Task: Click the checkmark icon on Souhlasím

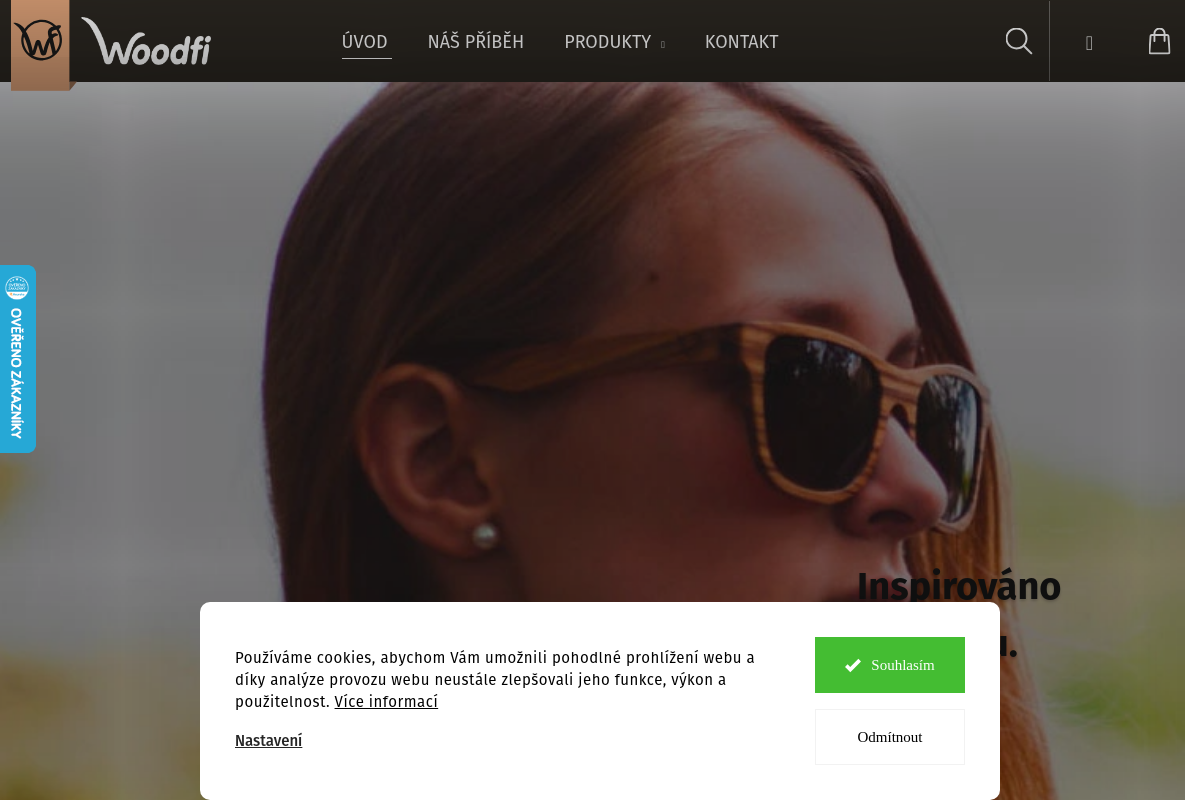Action: coord(853,665)
